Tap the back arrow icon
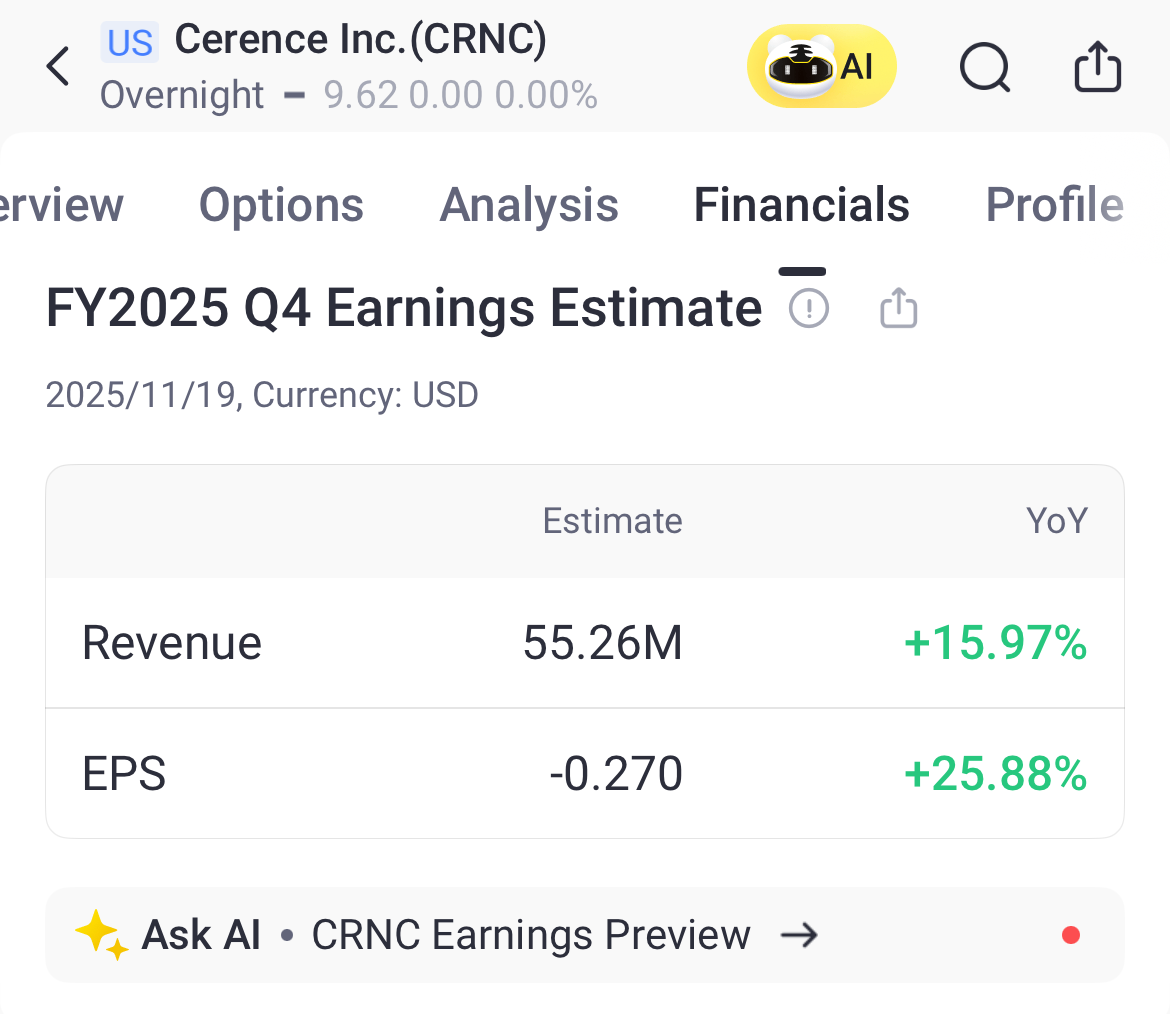 (x=58, y=67)
